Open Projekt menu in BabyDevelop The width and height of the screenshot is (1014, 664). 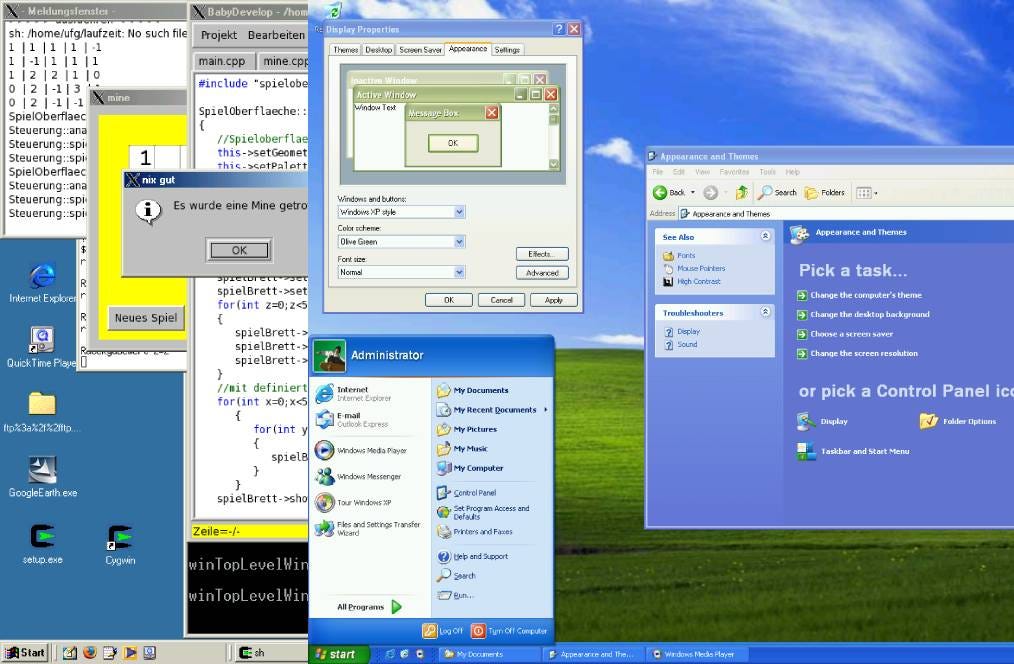(x=219, y=35)
